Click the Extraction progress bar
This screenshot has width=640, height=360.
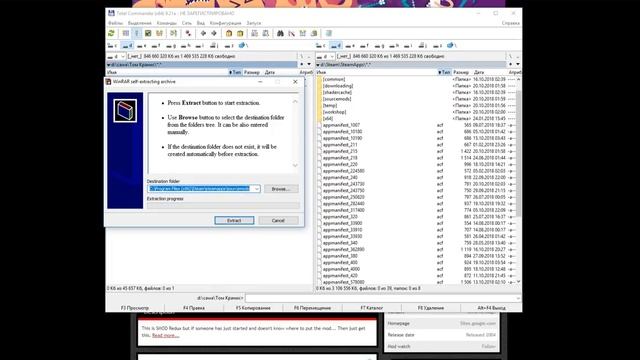(223, 206)
